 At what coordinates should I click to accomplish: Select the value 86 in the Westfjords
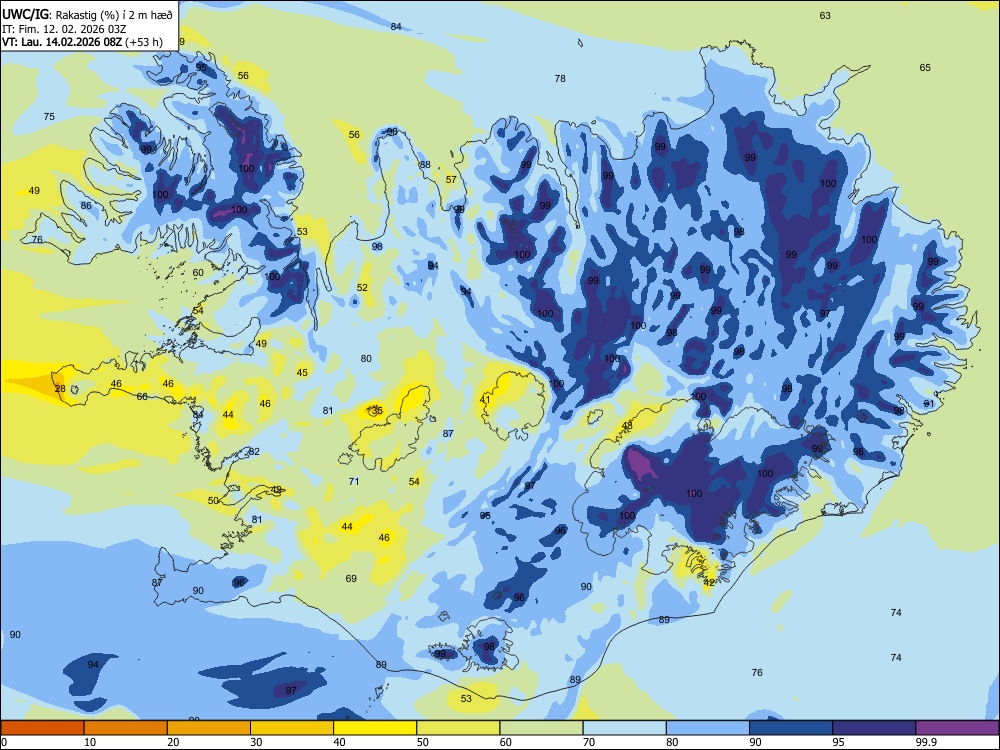point(86,205)
